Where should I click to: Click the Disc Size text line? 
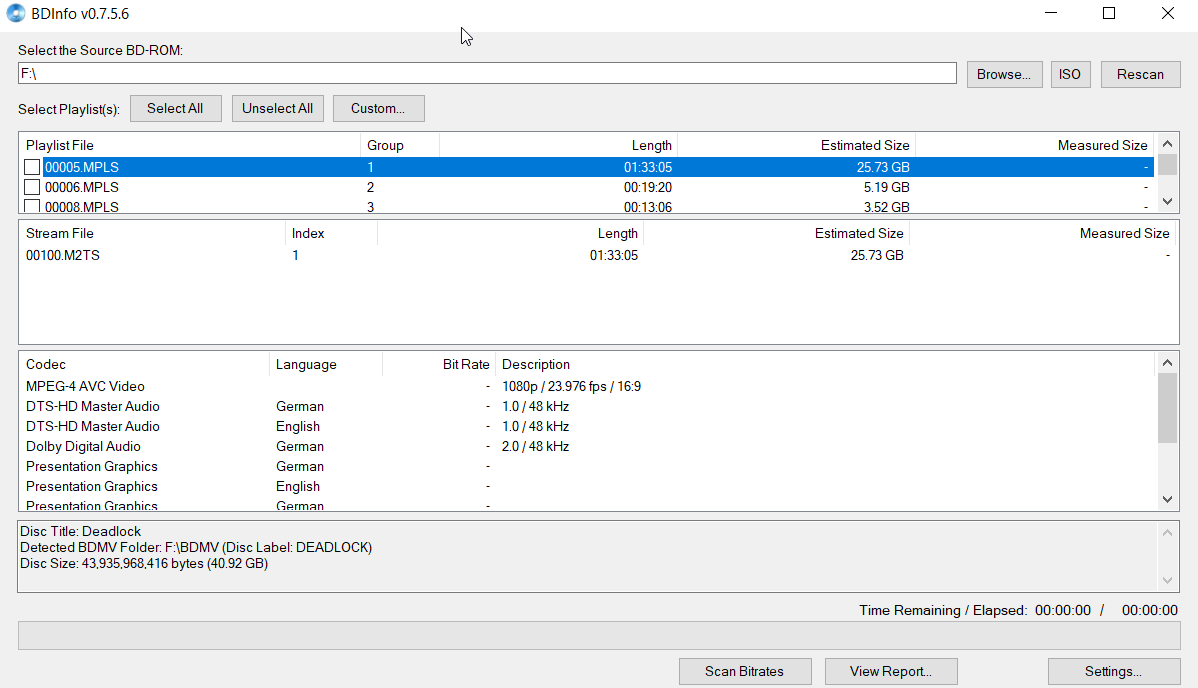click(144, 563)
